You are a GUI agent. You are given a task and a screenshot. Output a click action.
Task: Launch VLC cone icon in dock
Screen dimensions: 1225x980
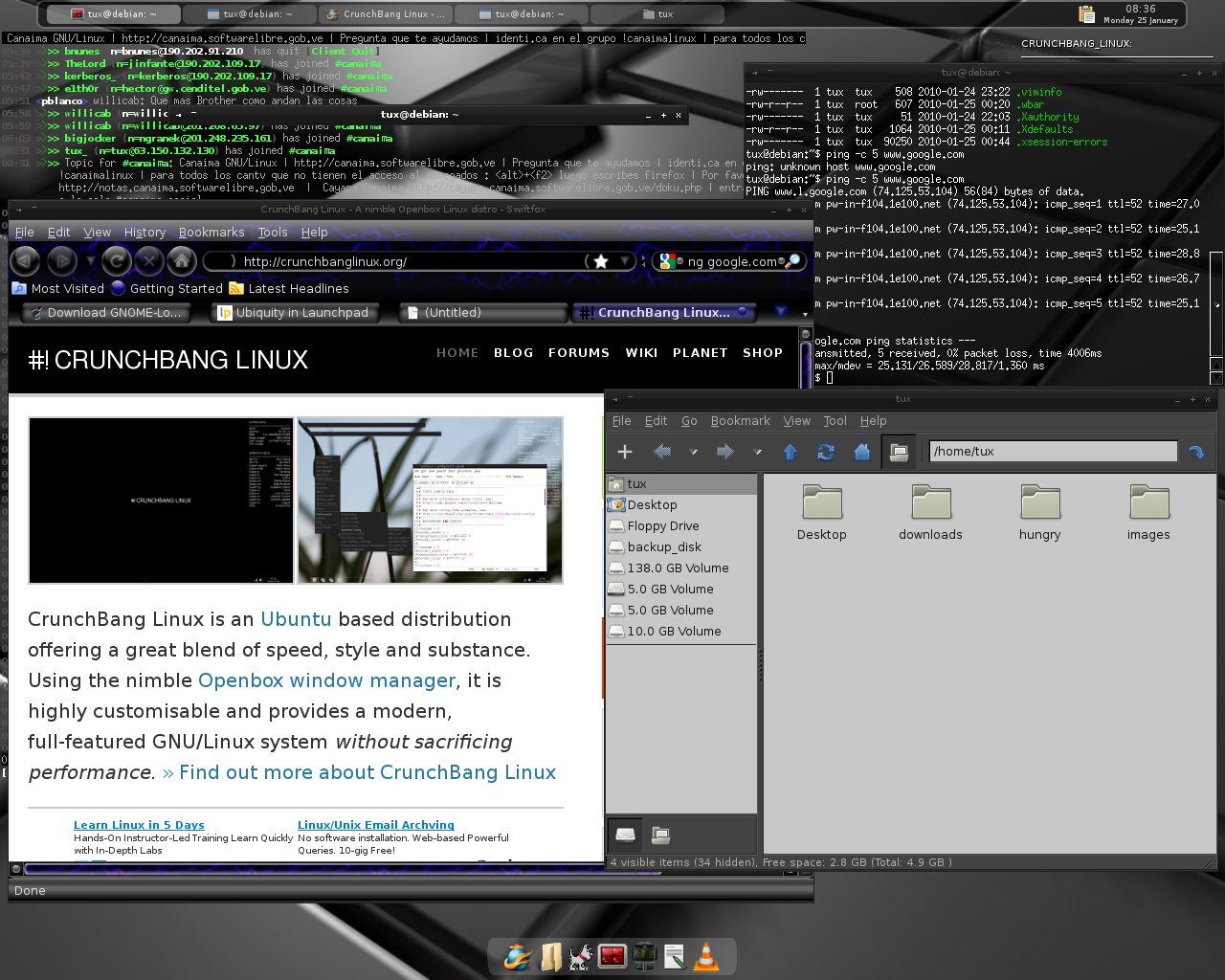[x=706, y=956]
